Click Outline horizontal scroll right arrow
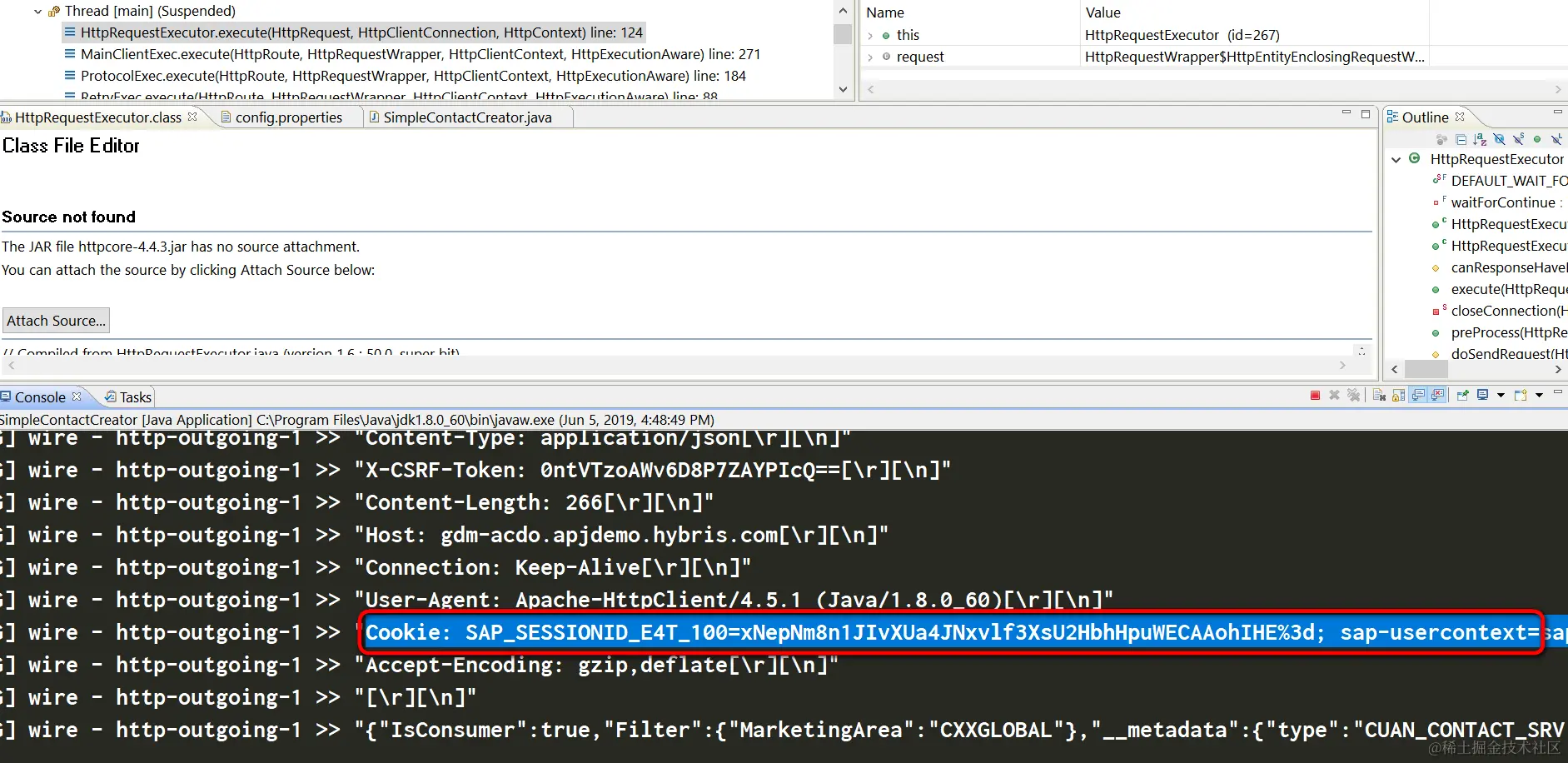The width and height of the screenshot is (1568, 763). (1558, 369)
